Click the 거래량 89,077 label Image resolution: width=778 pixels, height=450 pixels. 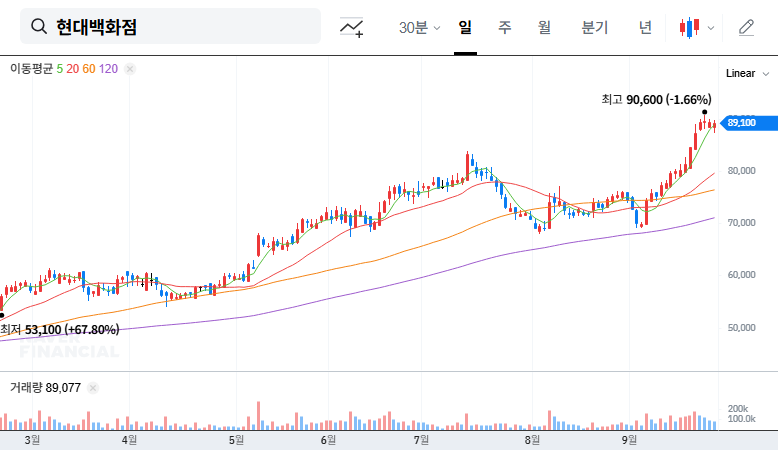pos(45,388)
